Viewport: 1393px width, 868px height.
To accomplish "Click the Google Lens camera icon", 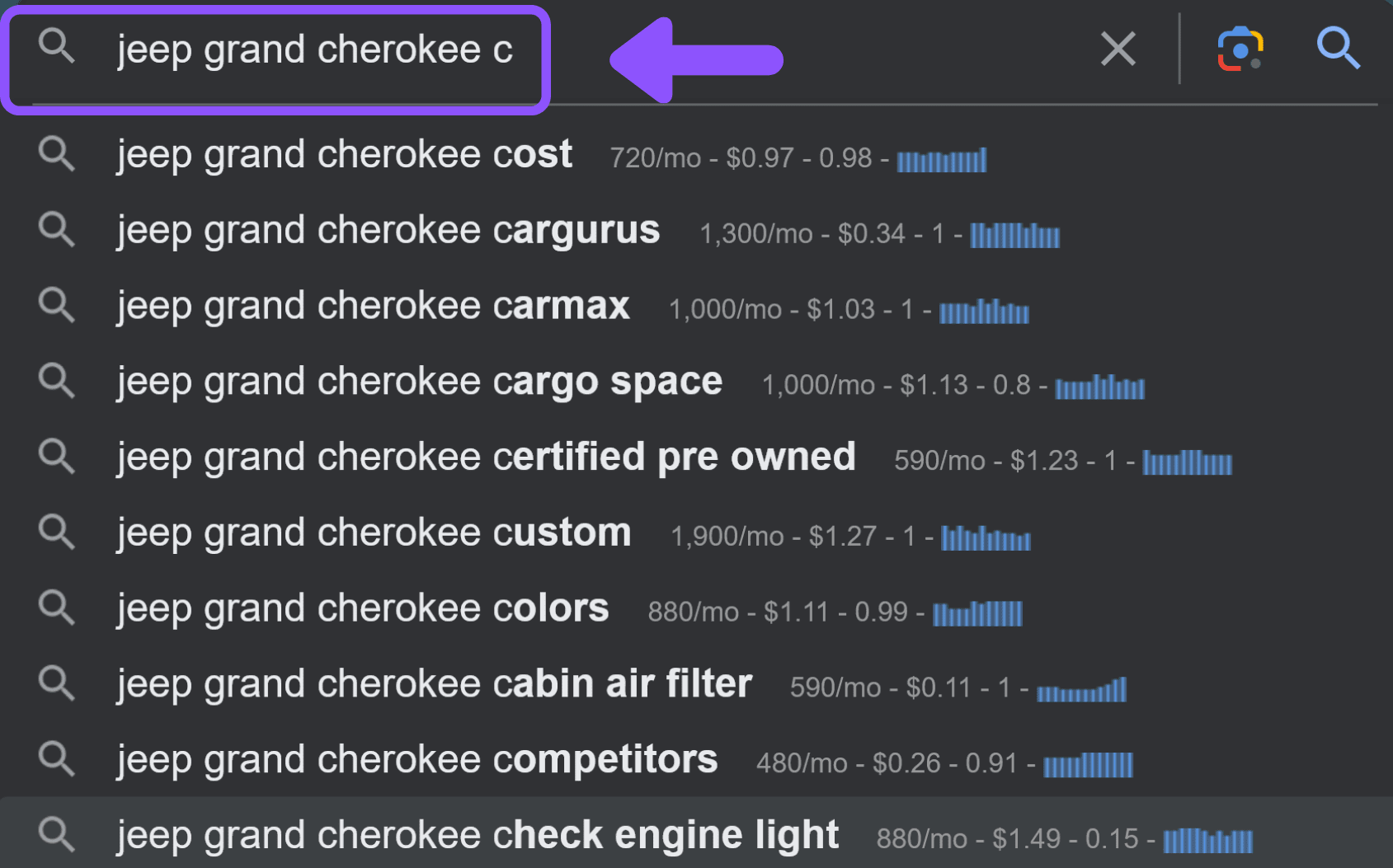I will click(1240, 49).
